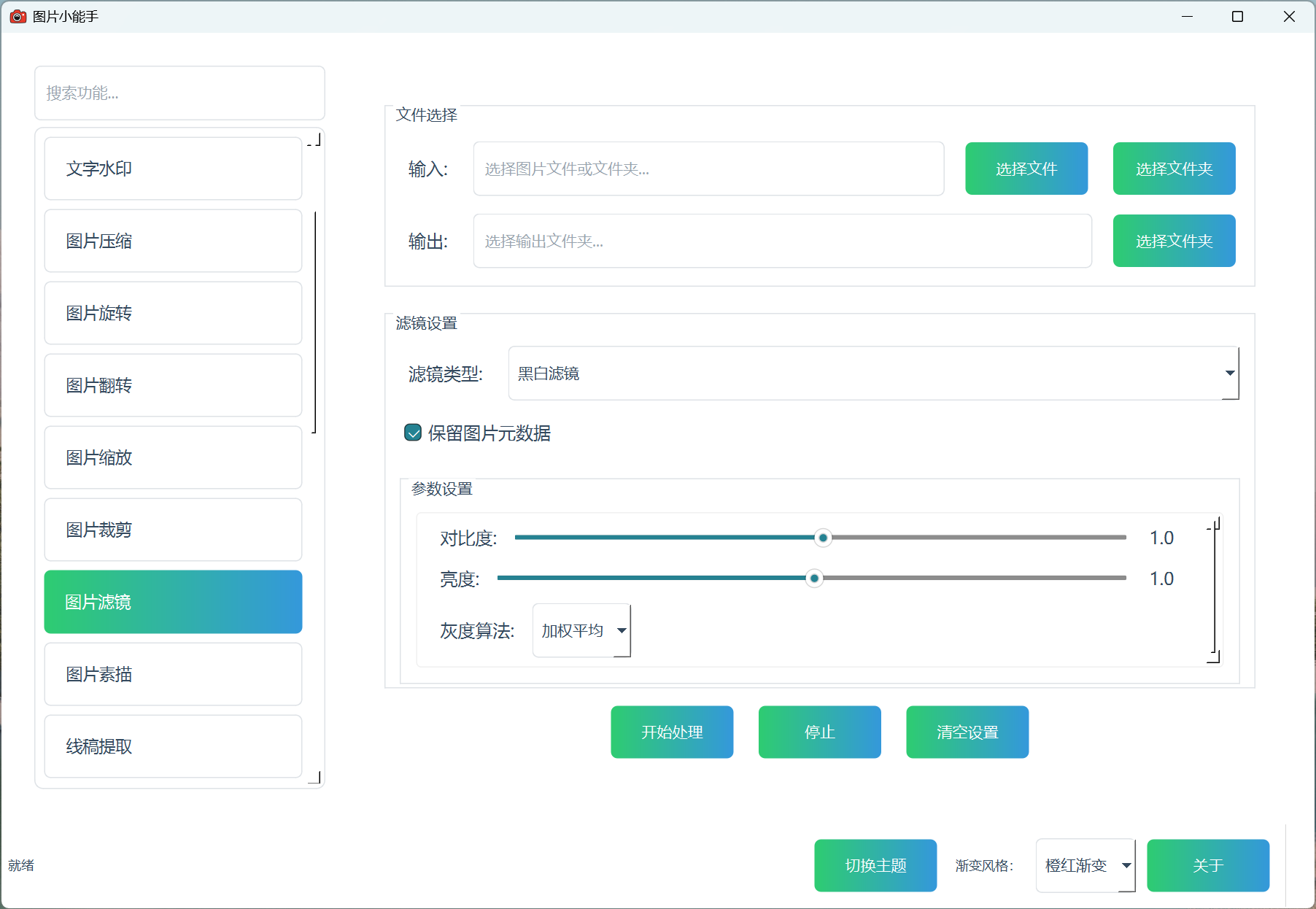Click the 清空设置 button
This screenshot has height=909, width=1316.
tap(967, 732)
